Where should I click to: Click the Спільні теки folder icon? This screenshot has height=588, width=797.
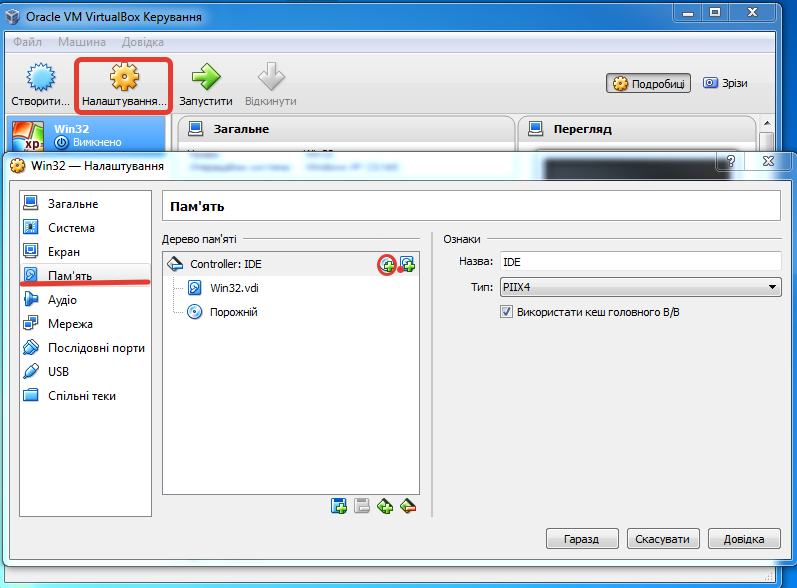coord(31,395)
